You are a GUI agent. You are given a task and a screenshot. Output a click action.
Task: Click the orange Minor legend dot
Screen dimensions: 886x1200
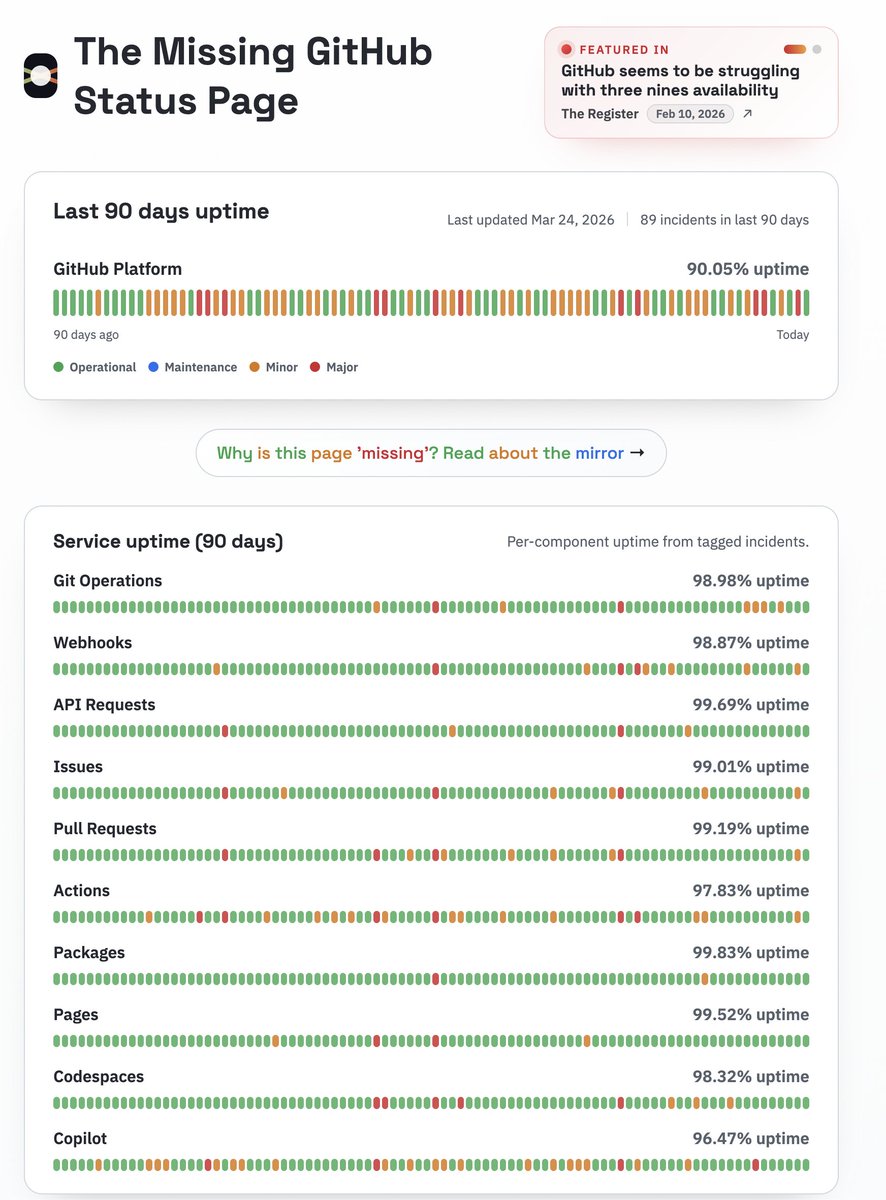tap(255, 367)
